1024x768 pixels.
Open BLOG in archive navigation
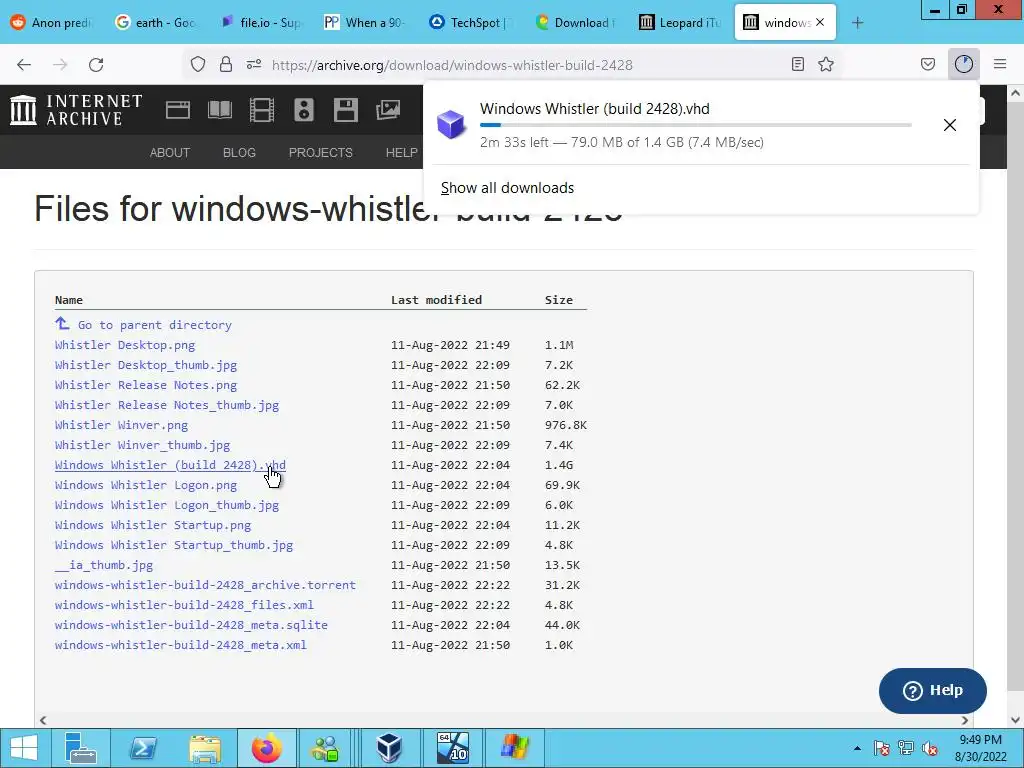pos(239,152)
